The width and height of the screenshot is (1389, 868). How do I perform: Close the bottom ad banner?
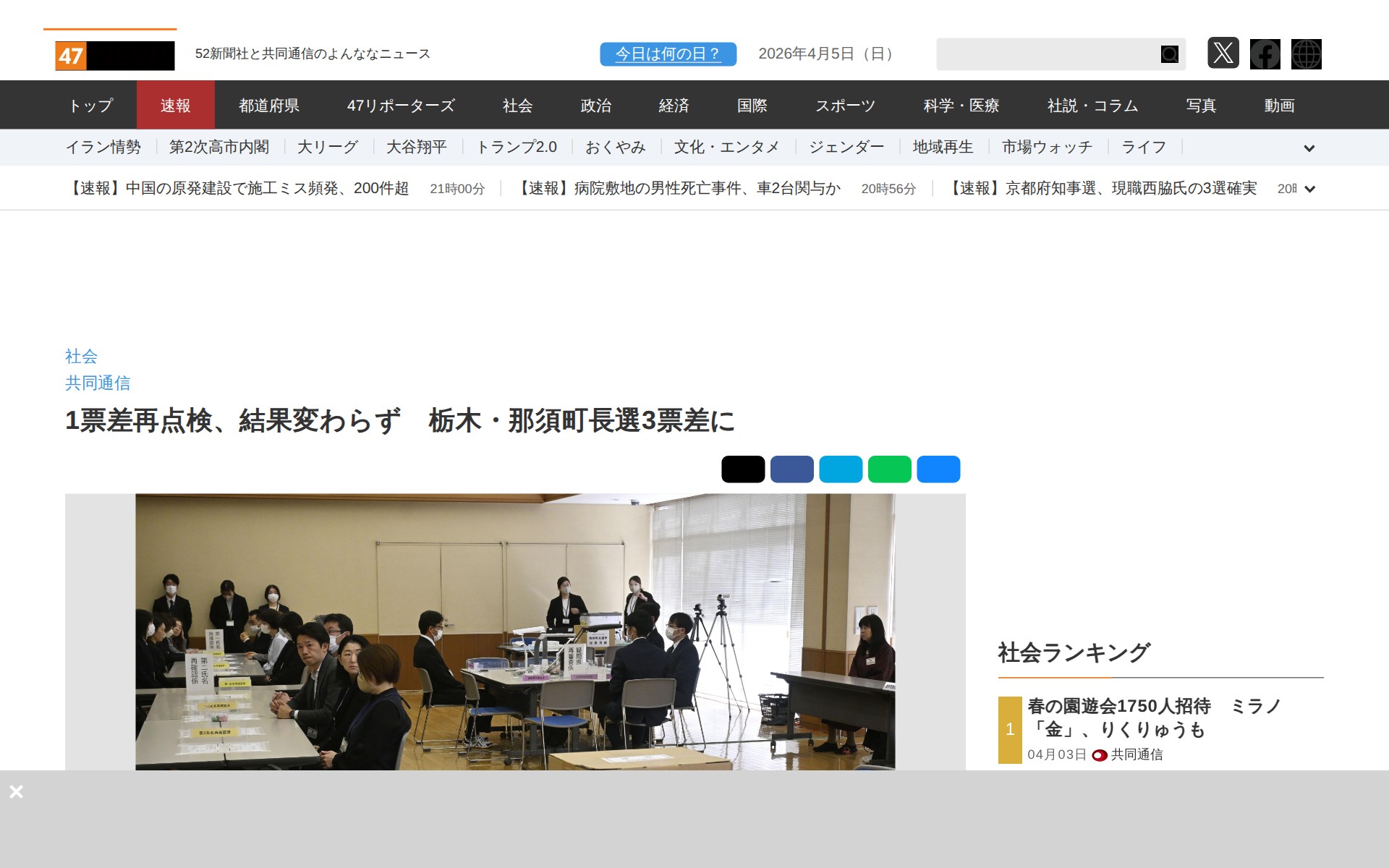coord(16,791)
